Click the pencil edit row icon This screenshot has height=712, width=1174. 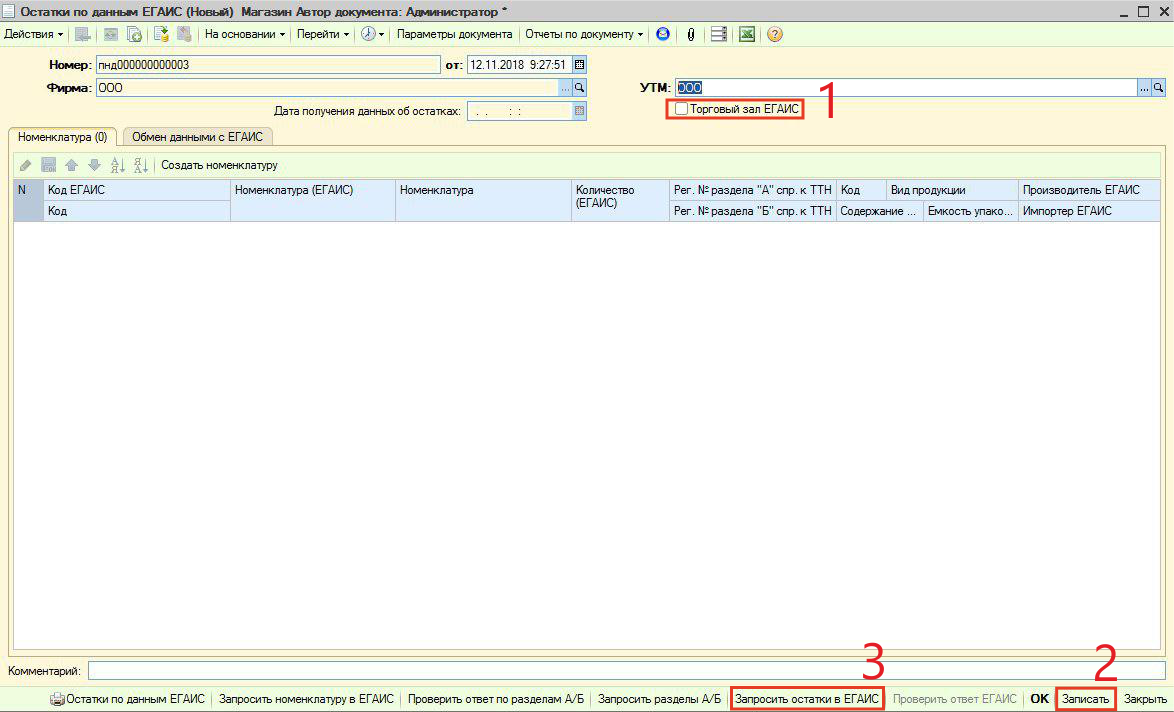tap(25, 165)
